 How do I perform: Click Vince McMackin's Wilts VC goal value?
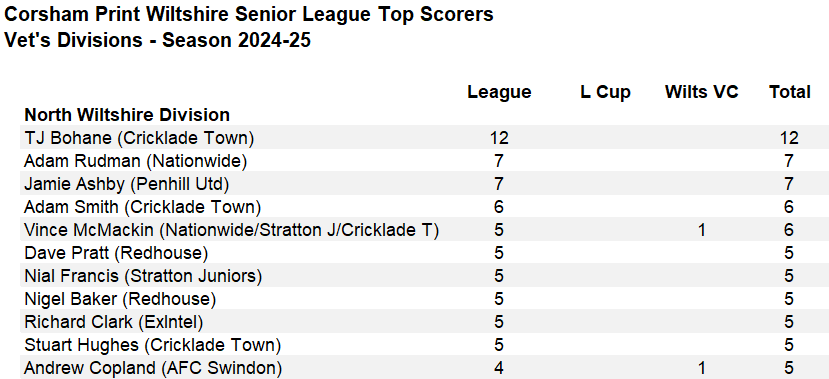pos(702,230)
